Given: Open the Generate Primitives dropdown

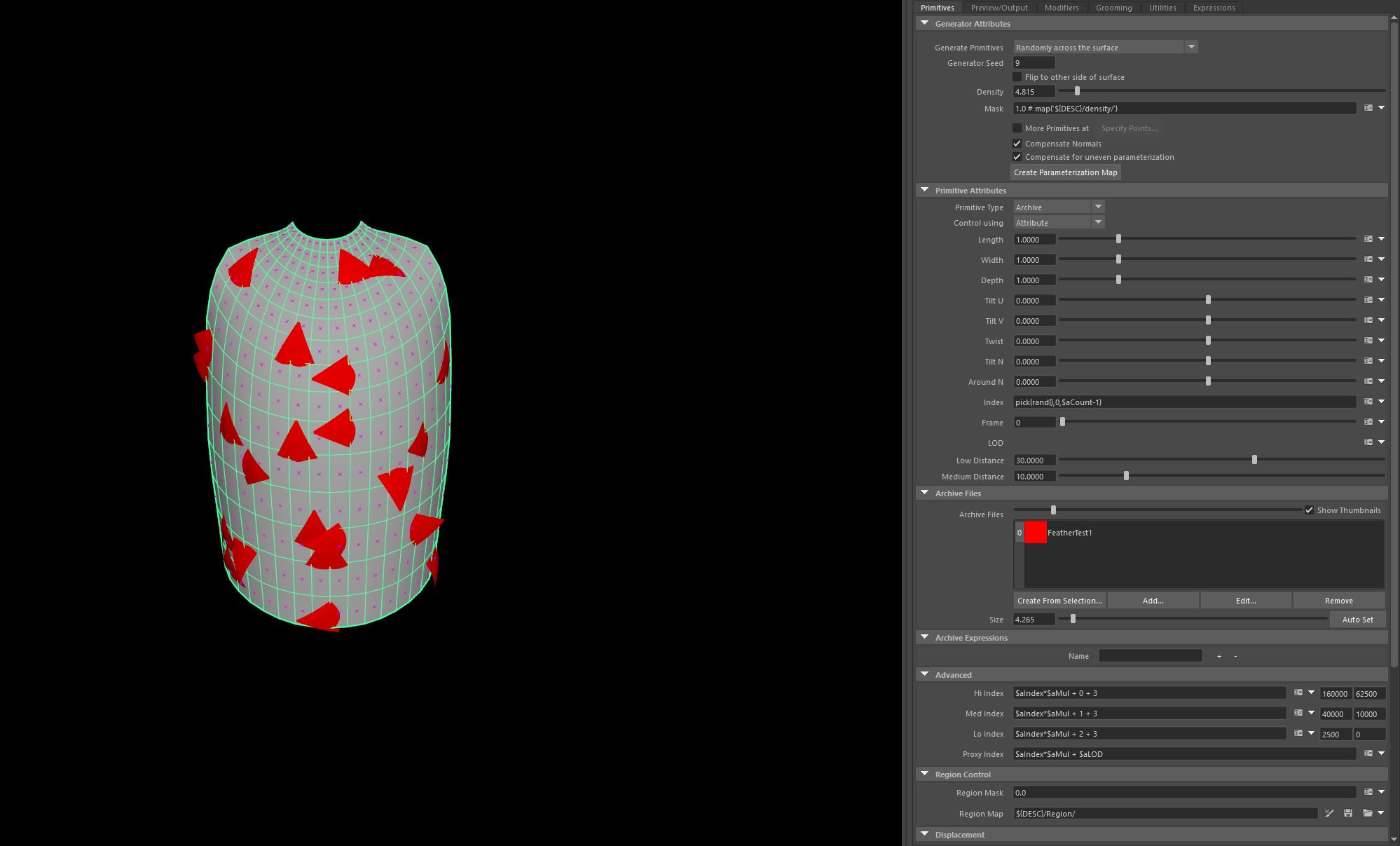Looking at the screenshot, I should (1191, 46).
